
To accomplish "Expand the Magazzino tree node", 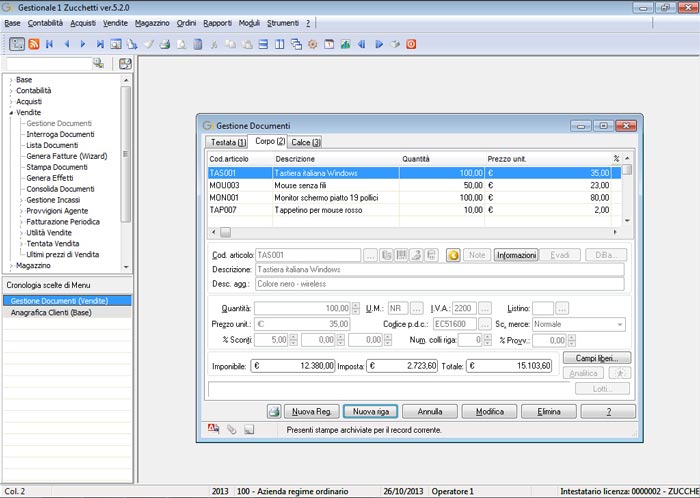I will [11, 266].
